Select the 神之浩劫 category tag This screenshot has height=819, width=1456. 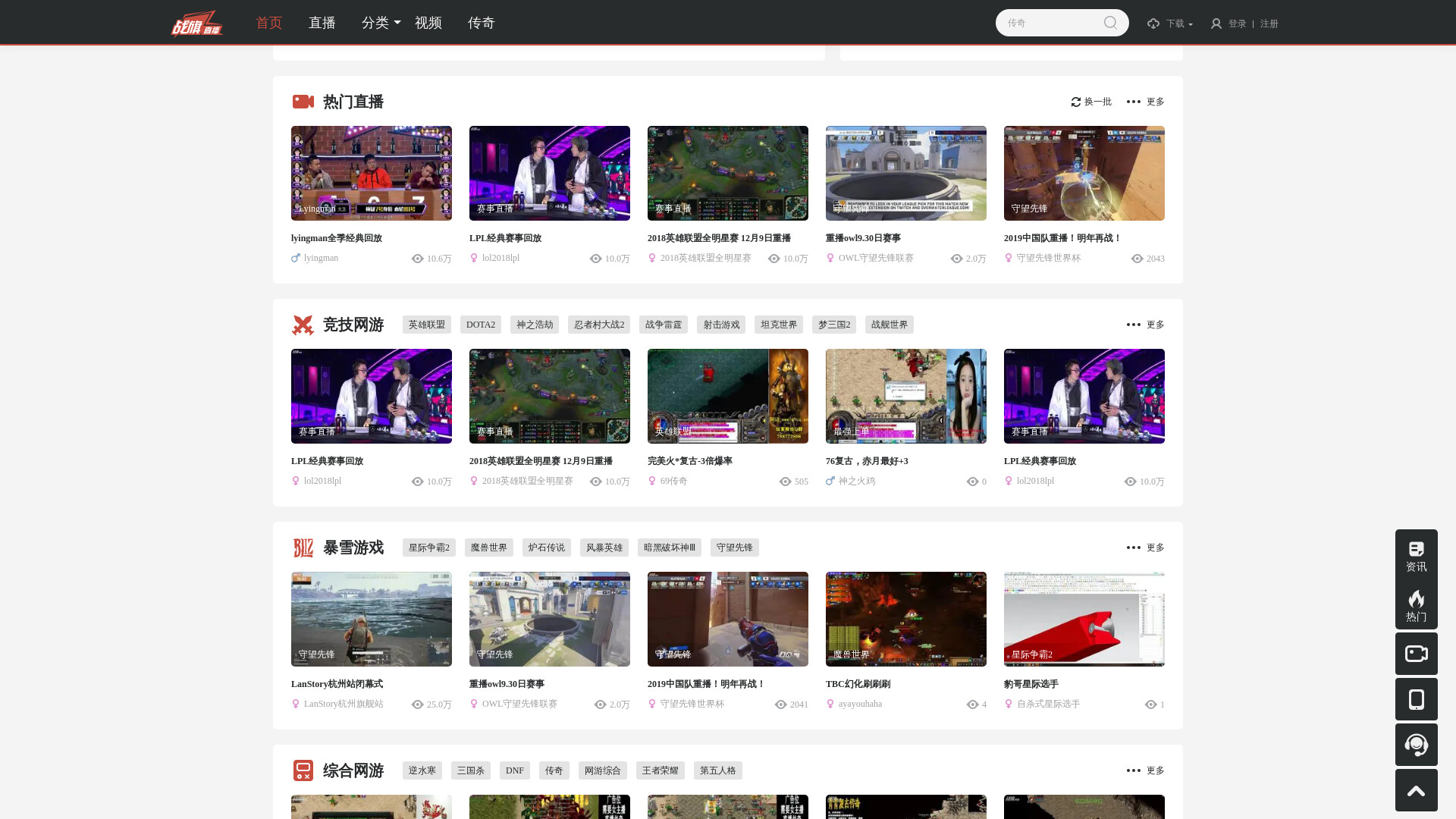click(535, 325)
